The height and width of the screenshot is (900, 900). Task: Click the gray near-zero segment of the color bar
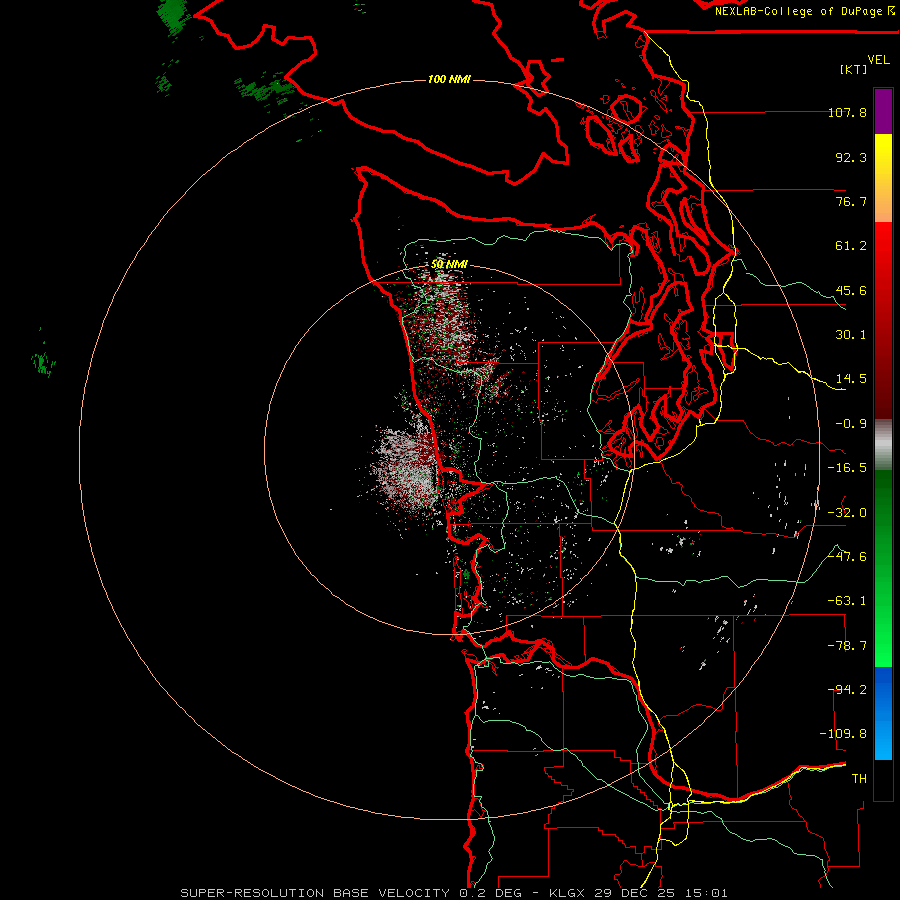(883, 445)
